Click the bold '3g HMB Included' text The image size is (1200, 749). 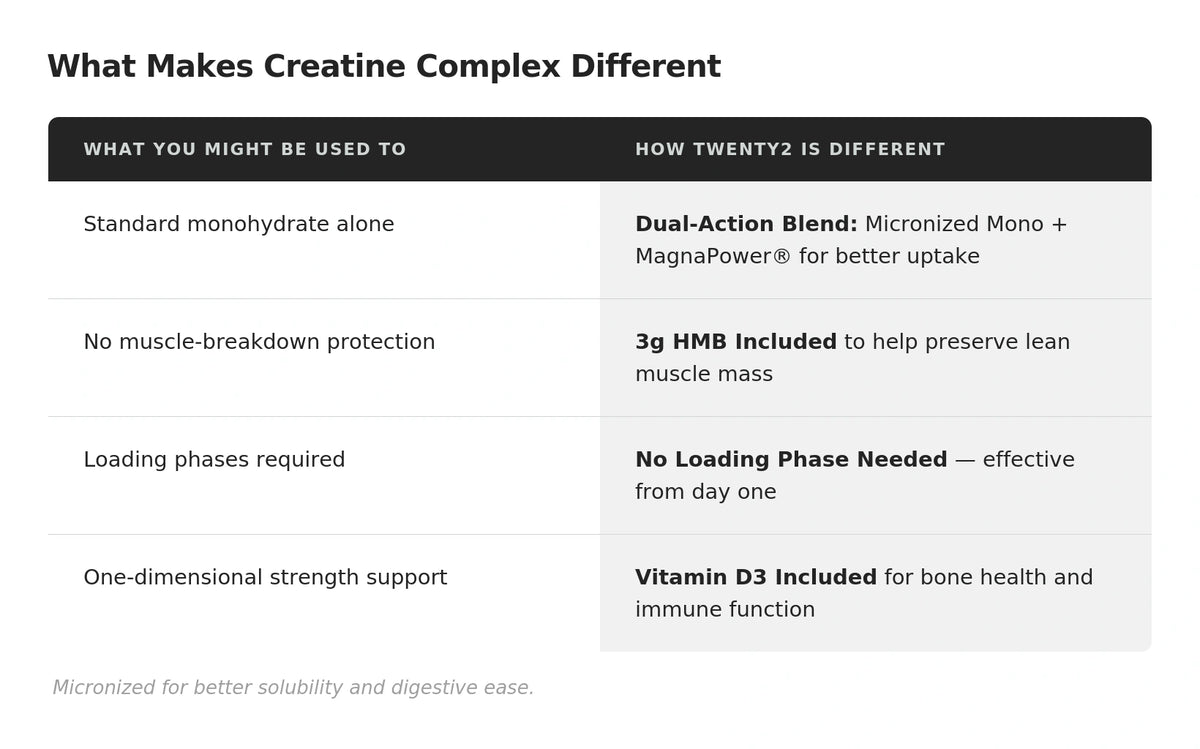[x=735, y=342]
